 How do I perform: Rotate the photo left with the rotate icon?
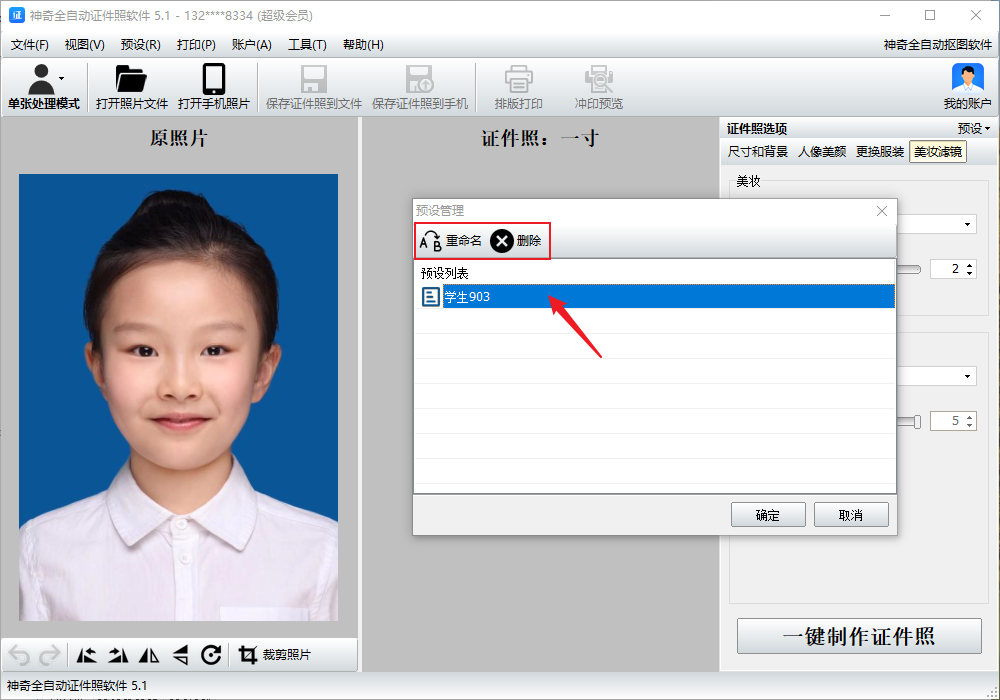pyautogui.click(x=87, y=655)
